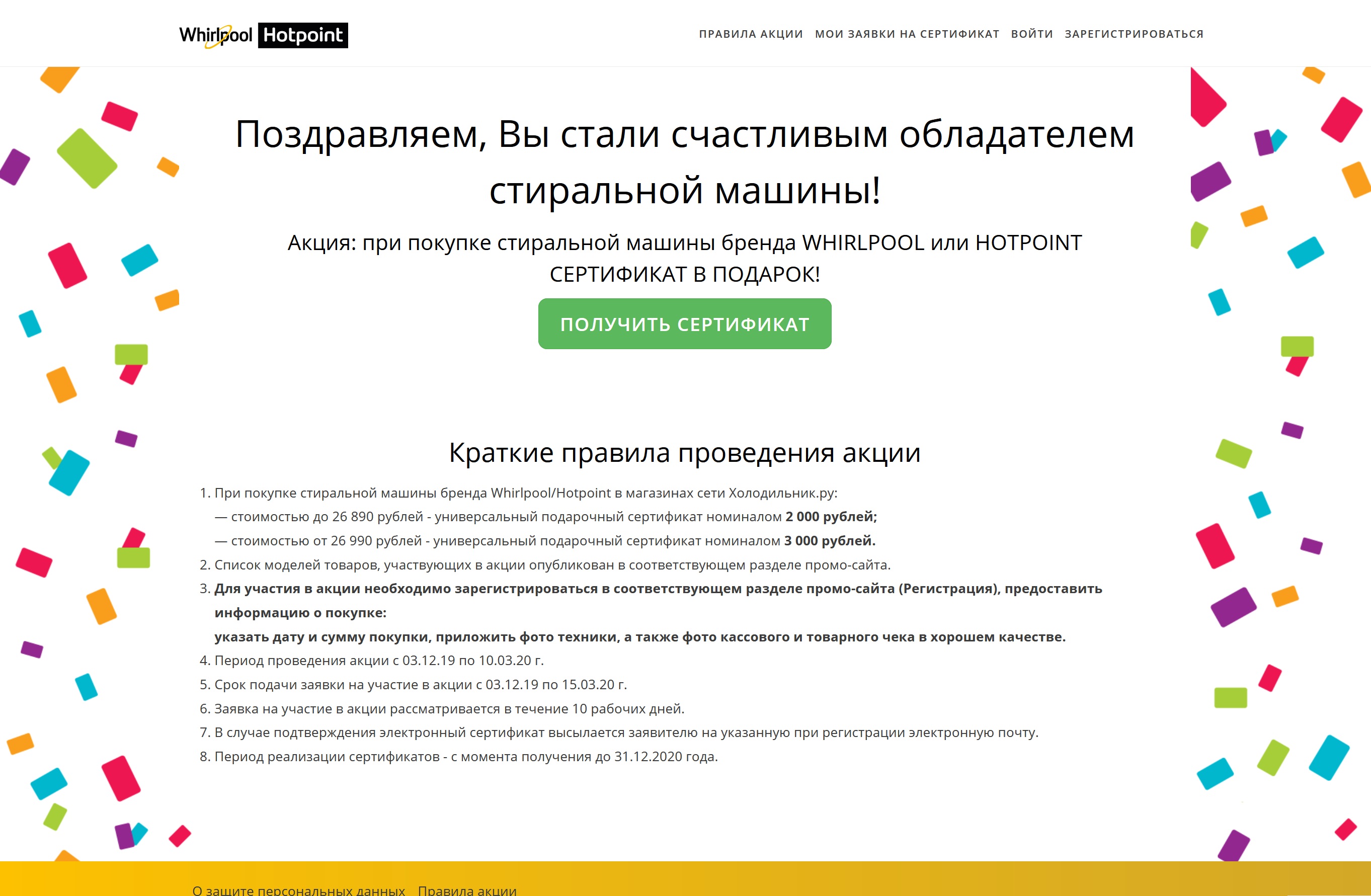
Task: Click ЗАРЕГИСТРИРОВАТЬСЯ in the navigation
Action: (x=1134, y=34)
